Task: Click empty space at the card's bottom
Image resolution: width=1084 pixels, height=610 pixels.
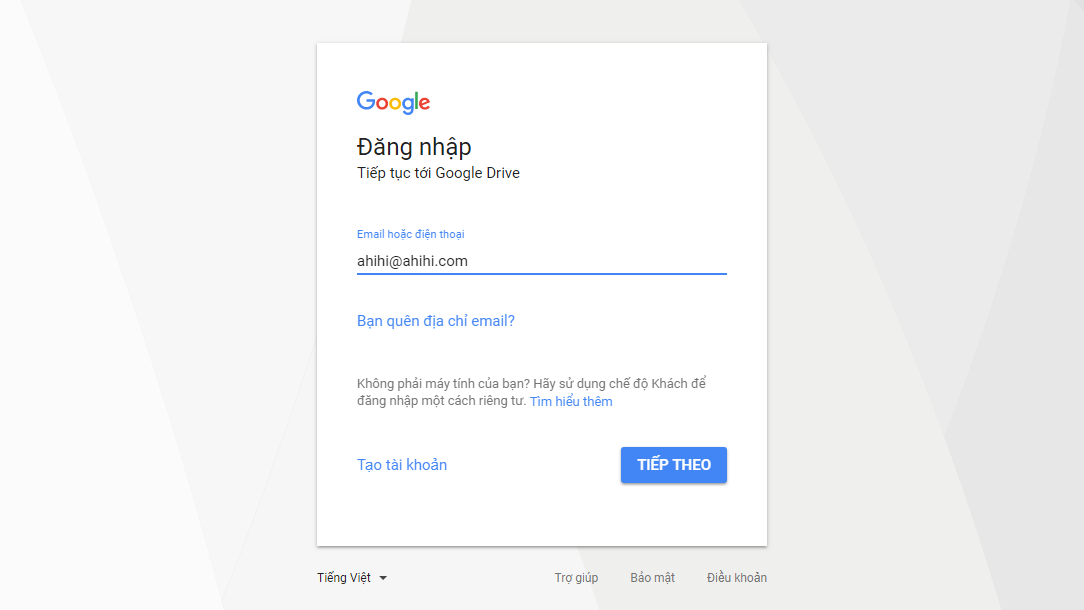Action: tap(541, 520)
